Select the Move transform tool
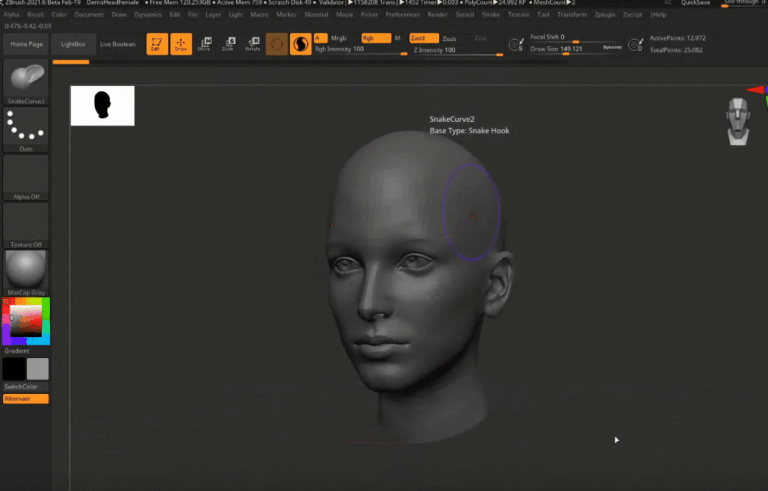 [205, 44]
